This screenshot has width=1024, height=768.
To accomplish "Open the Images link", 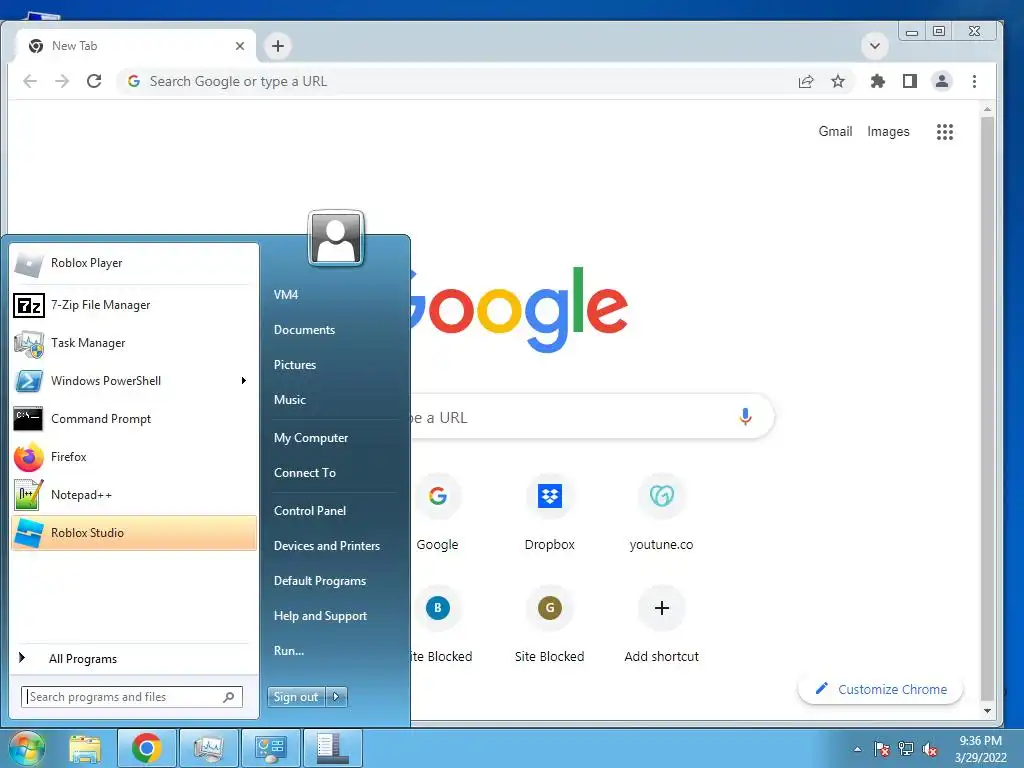I will 888,131.
